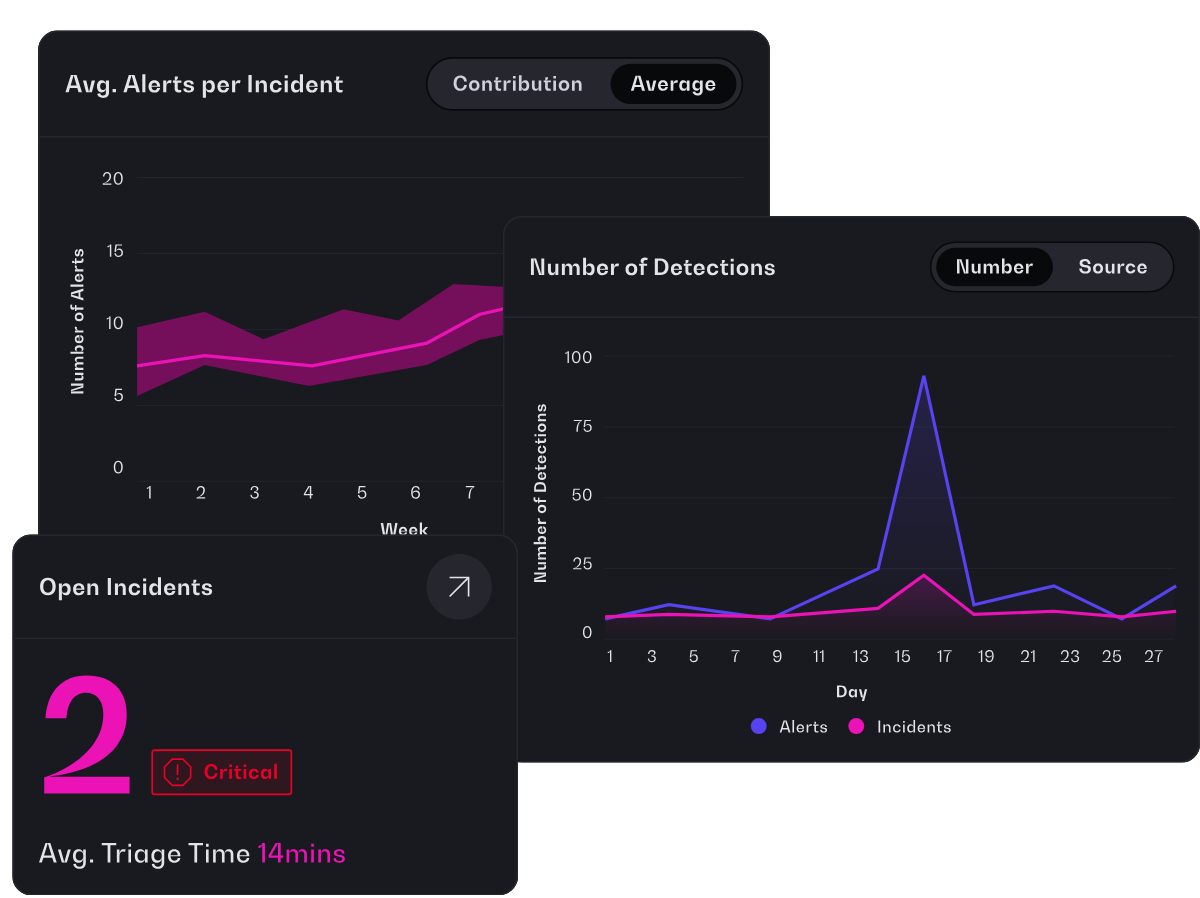Click the large pink number 2
This screenshot has height=898, width=1200.
click(x=87, y=736)
